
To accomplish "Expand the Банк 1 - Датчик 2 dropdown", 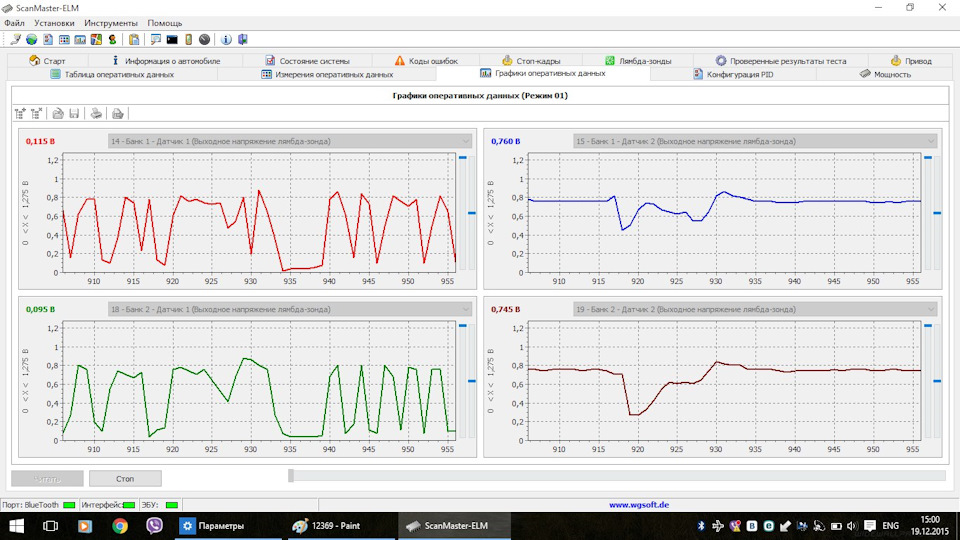I will pyautogui.click(x=931, y=142).
